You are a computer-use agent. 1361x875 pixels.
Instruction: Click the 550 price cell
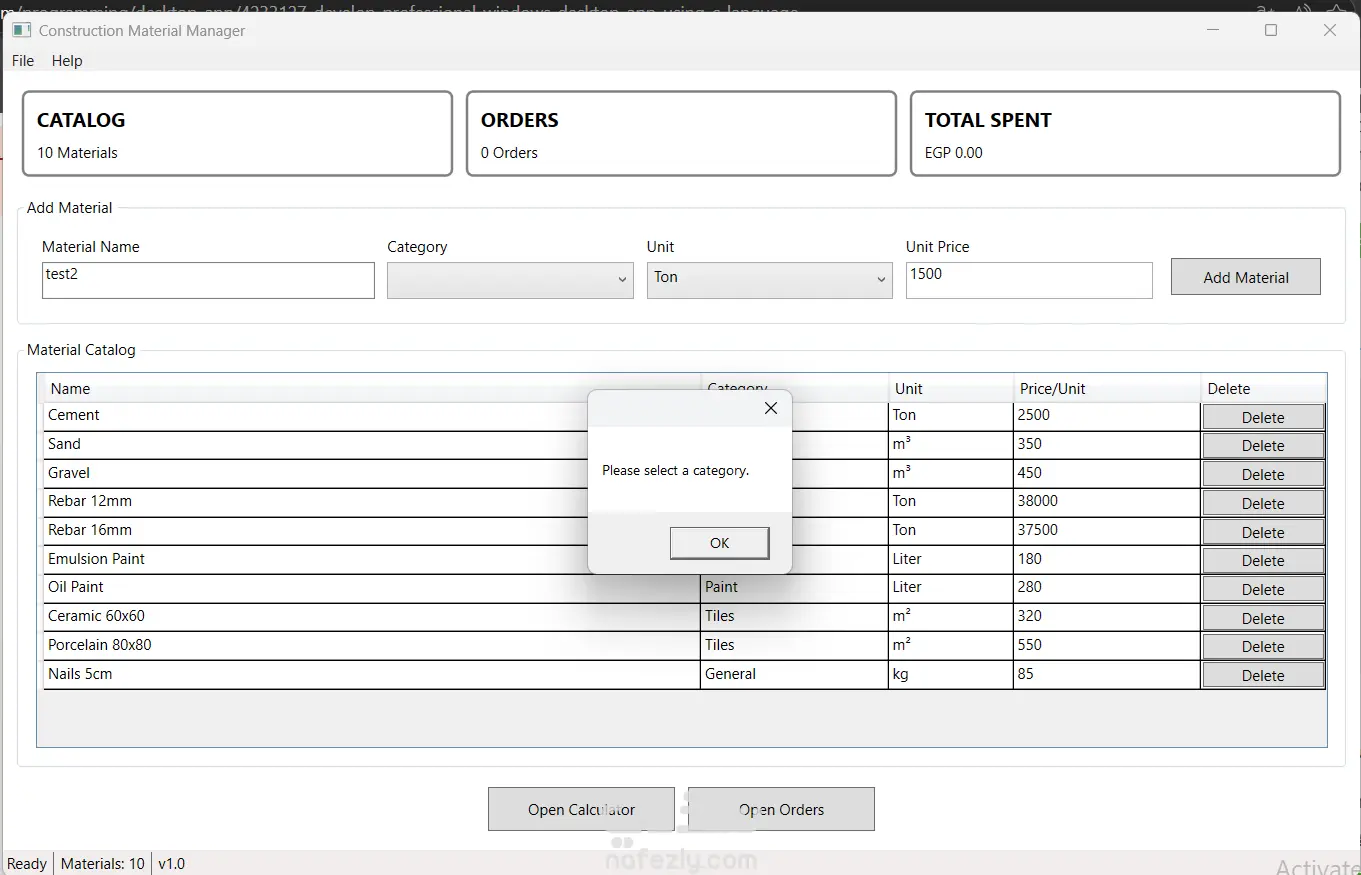click(x=1106, y=646)
